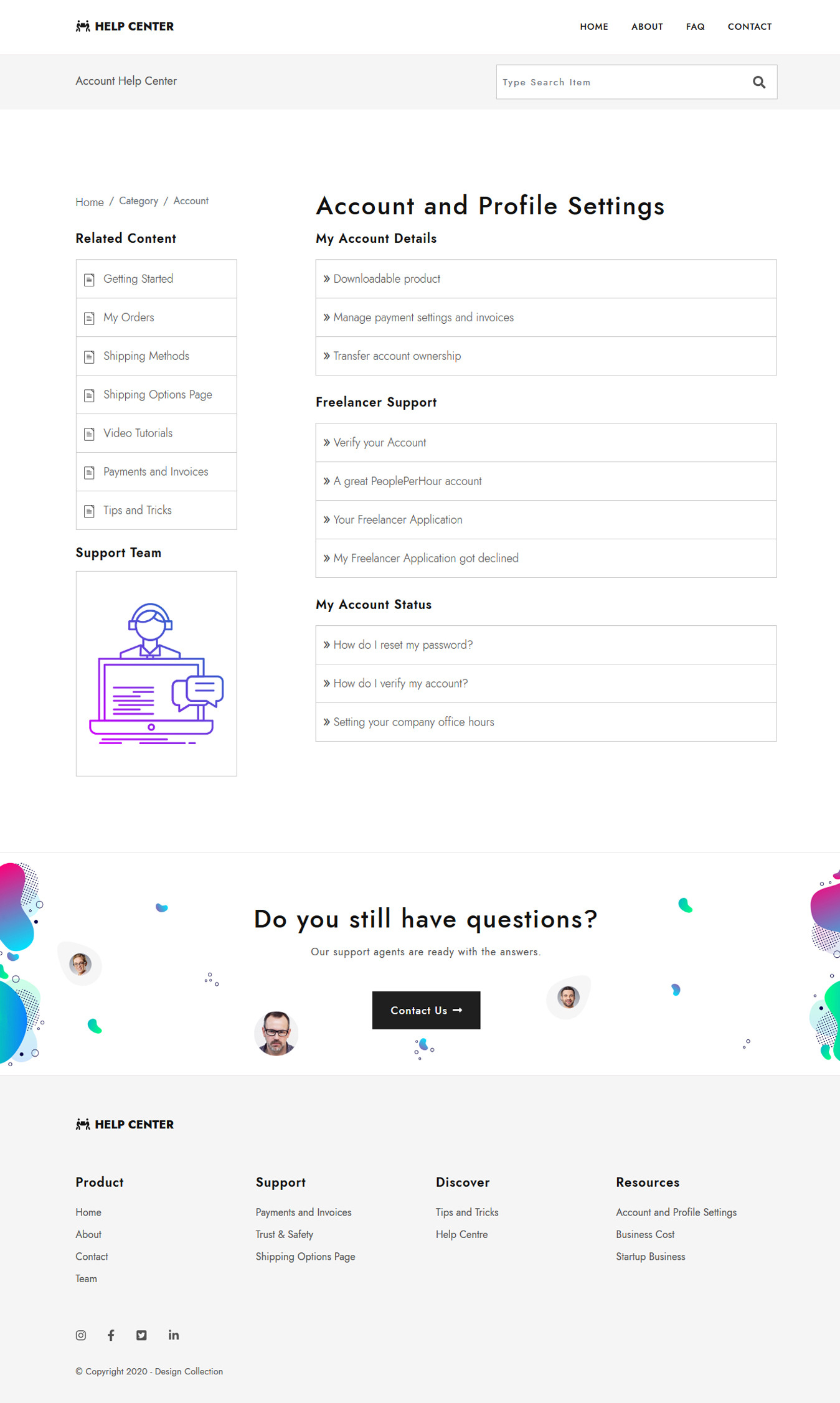Expand the Verify your Account item
The height and width of the screenshot is (1403, 840).
click(x=380, y=443)
